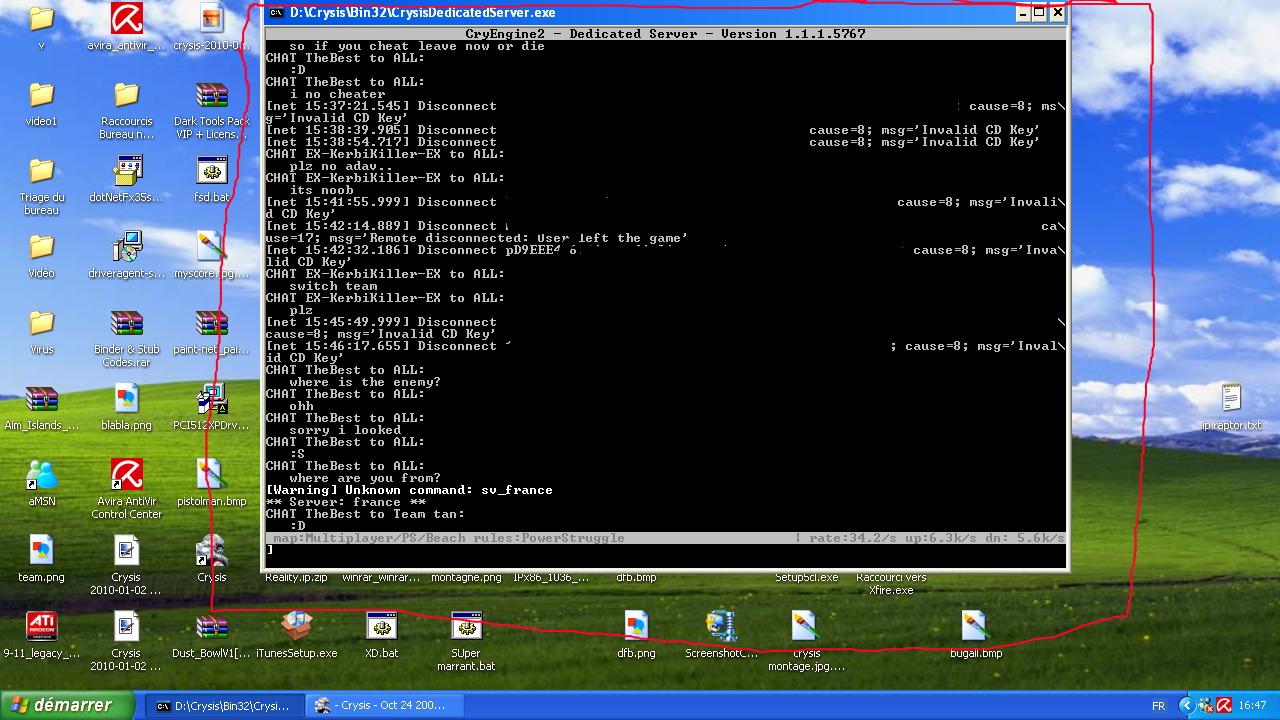
Task: Select the blabla.png image icon
Action: tap(126, 398)
